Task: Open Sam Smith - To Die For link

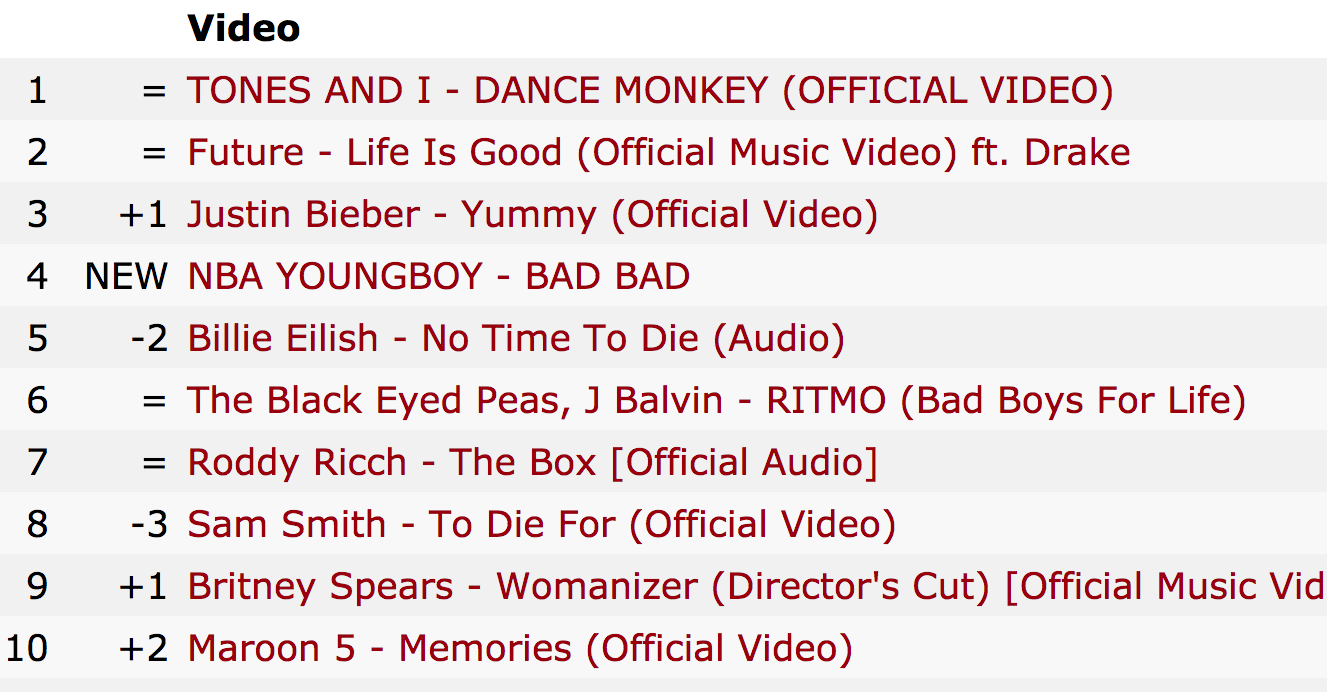Action: coord(541,525)
